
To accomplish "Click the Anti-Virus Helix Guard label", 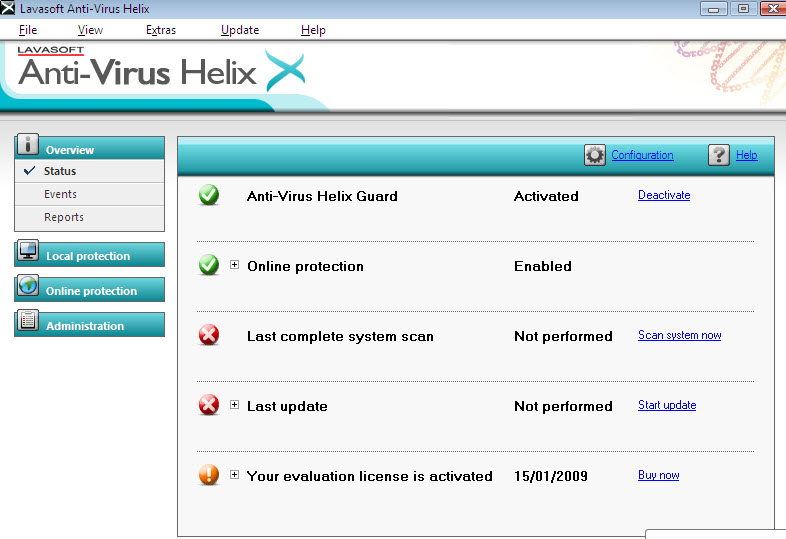I will point(322,196).
